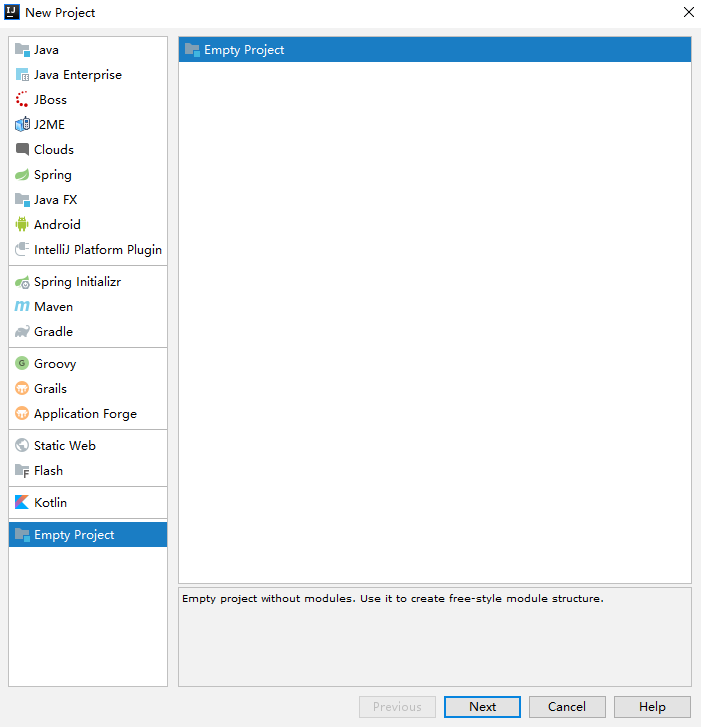The image size is (701, 727).
Task: Choose Application Forge entry
Action: tap(88, 414)
